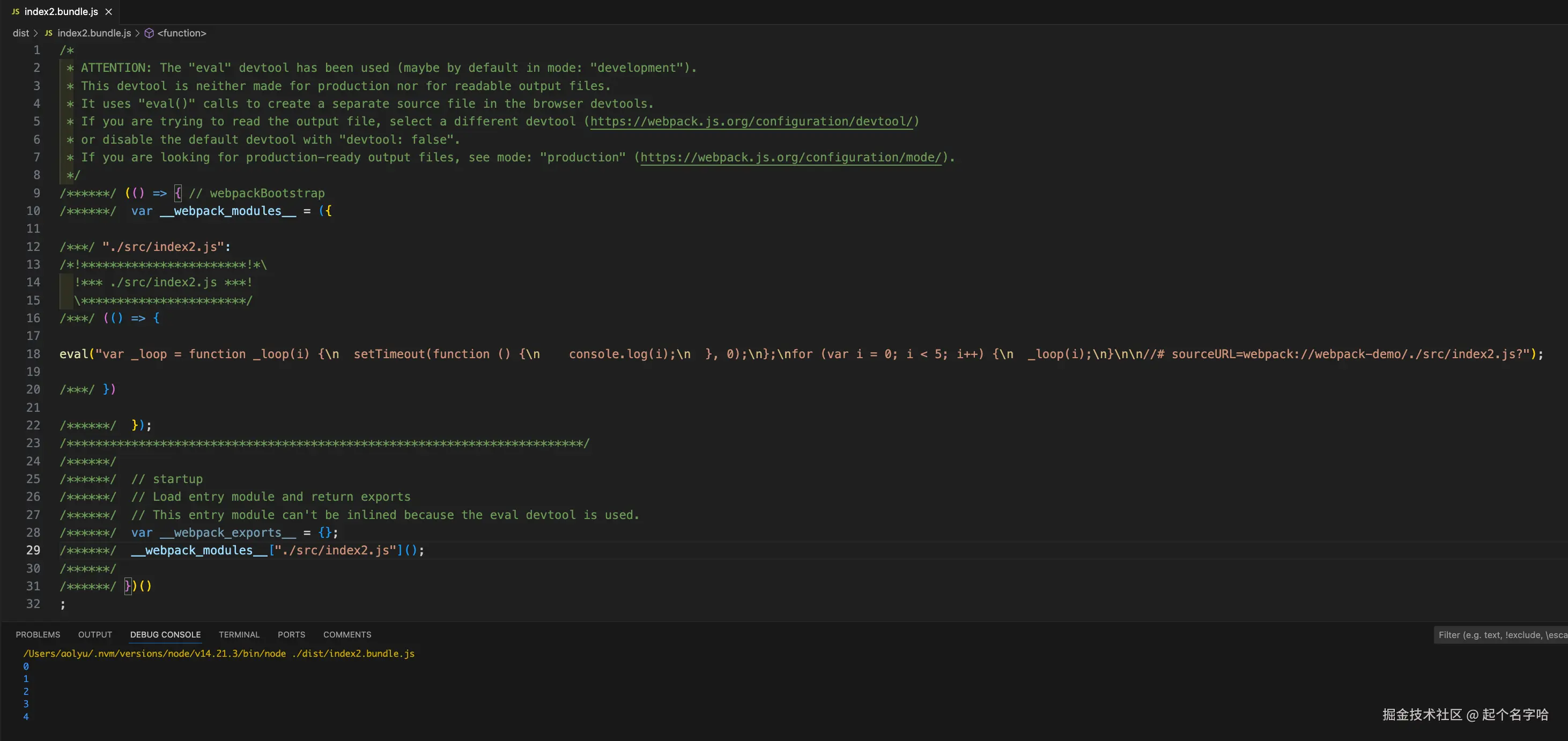Open the COMMENTS panel tab
Image resolution: width=1568 pixels, height=741 pixels.
pos(347,634)
